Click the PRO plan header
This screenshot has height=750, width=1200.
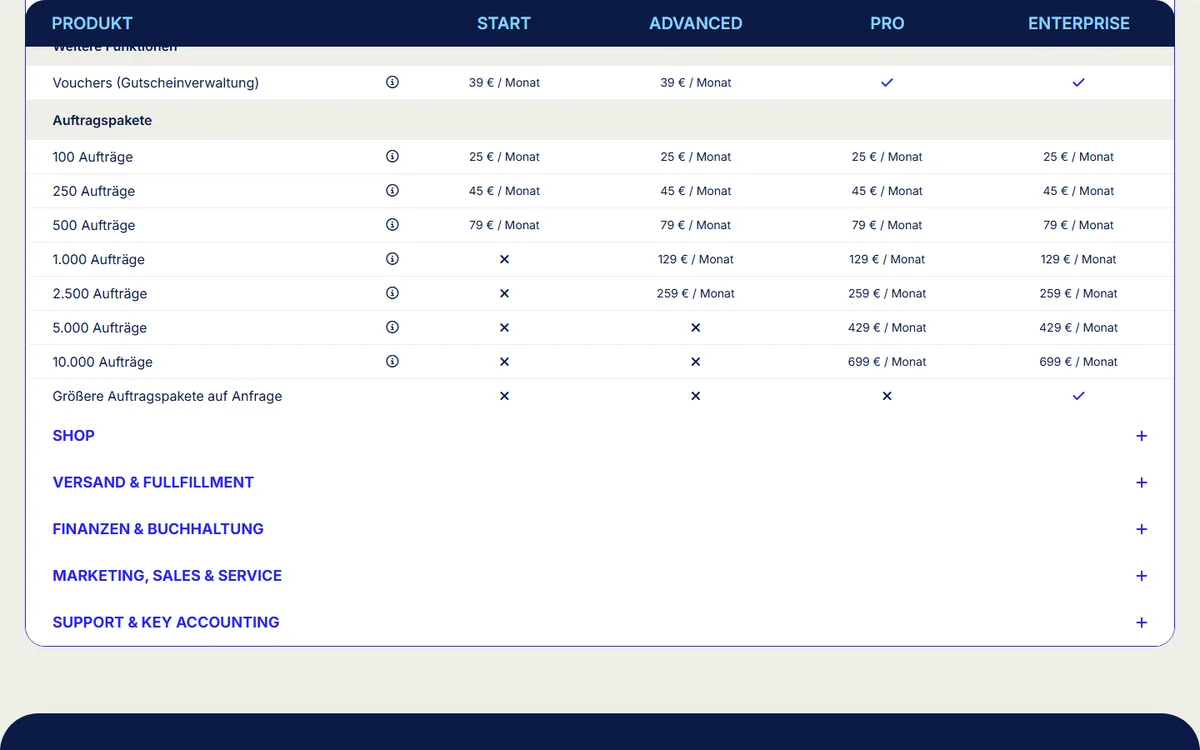(x=887, y=23)
